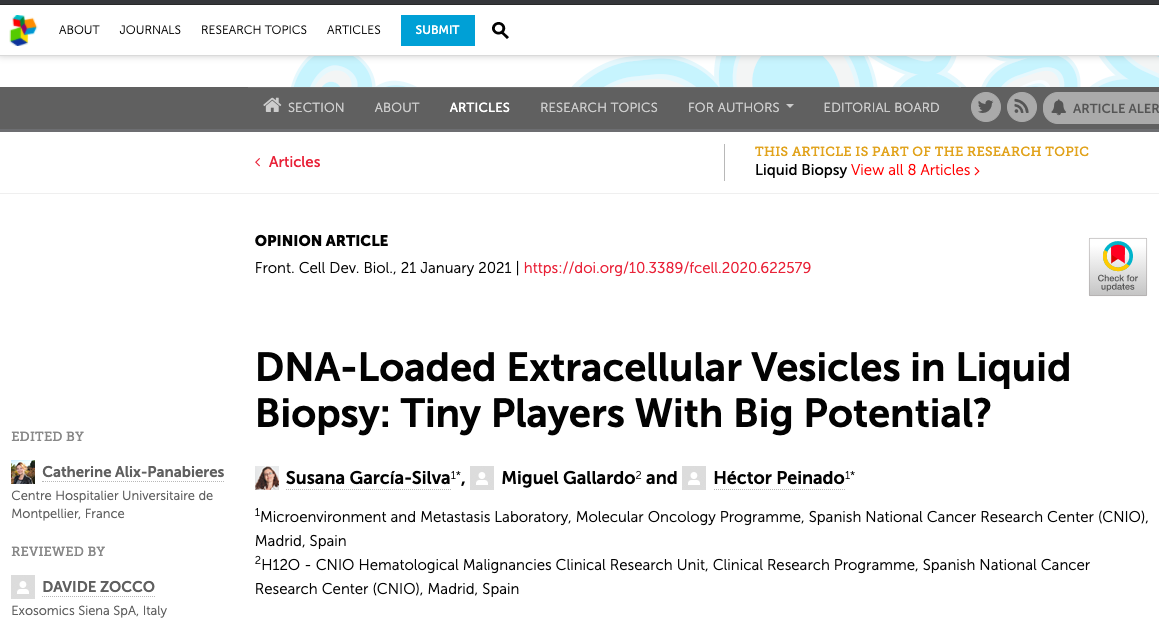
Task: Click the Check for updates badge
Action: [1118, 267]
